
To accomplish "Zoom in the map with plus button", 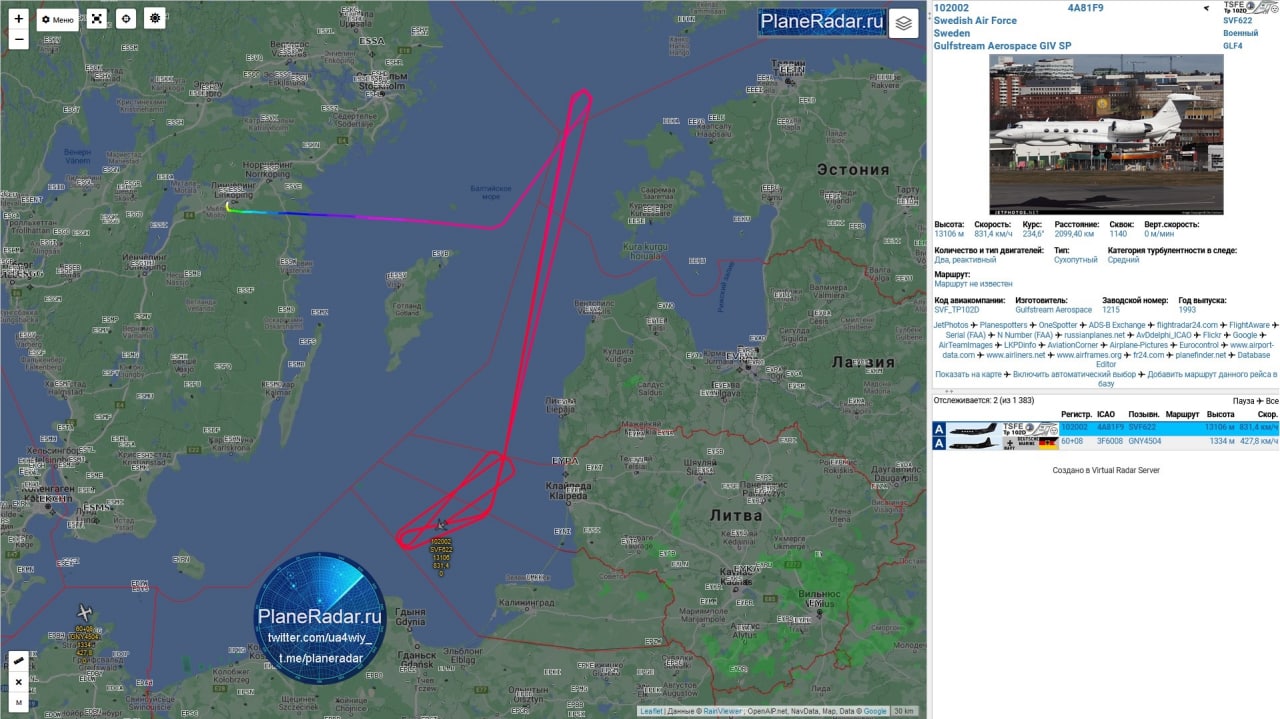I will point(18,19).
